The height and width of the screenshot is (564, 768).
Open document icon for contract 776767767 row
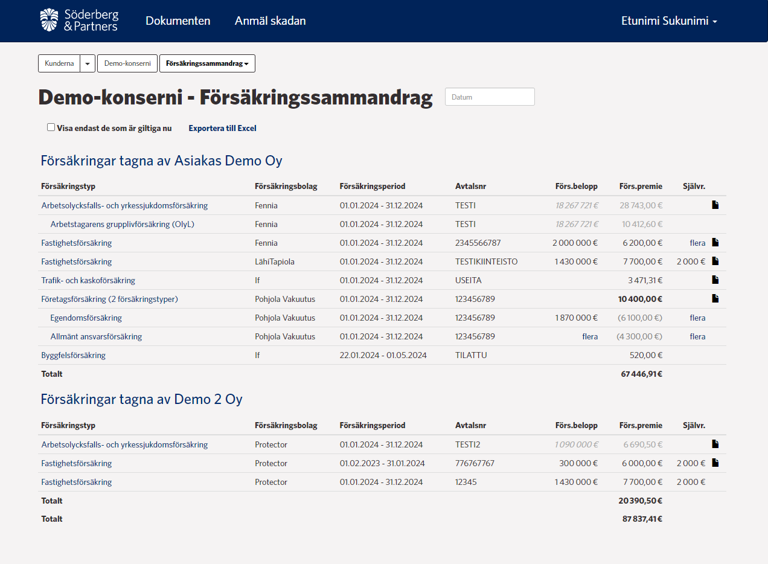click(715, 463)
